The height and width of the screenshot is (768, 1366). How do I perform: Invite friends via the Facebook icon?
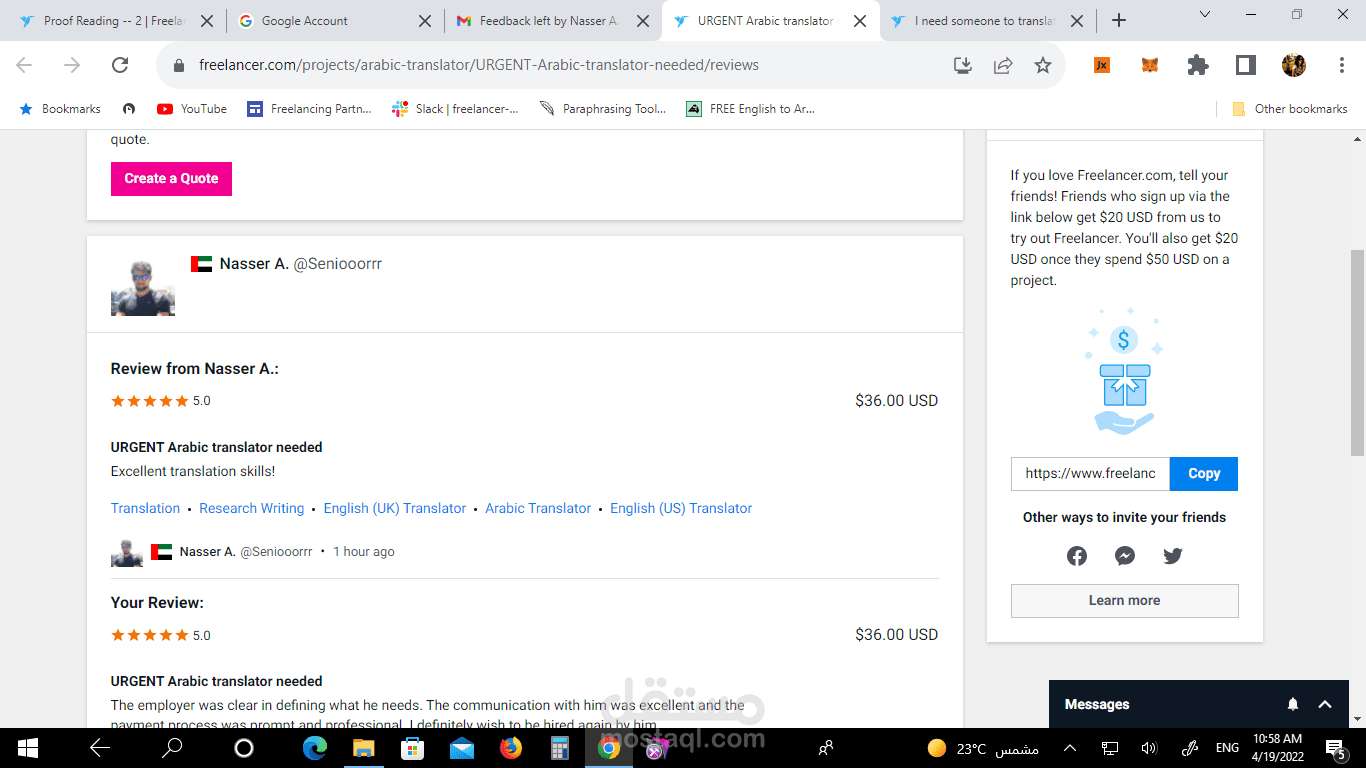click(1077, 556)
